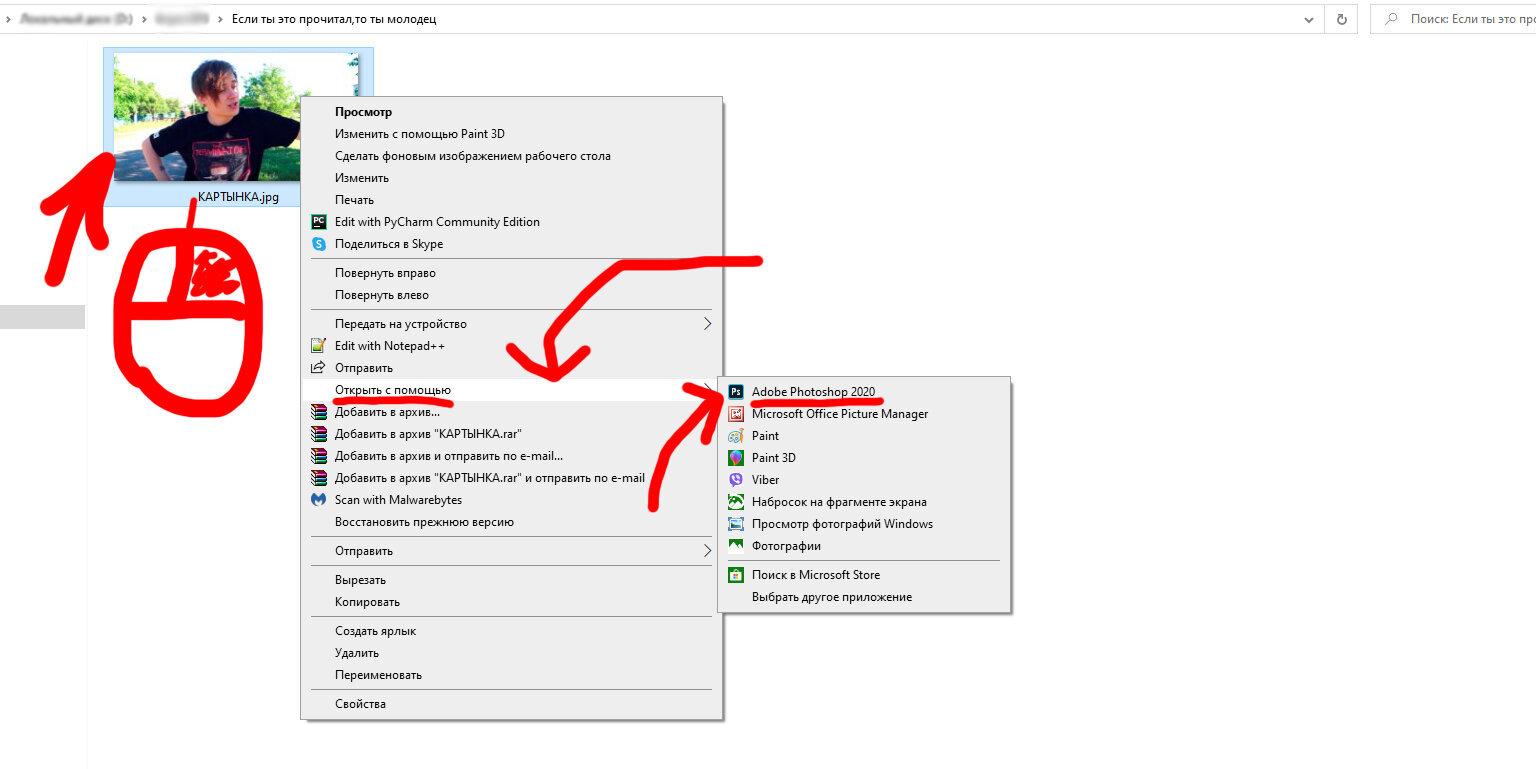Click Microsoft Office Picture Manager icon

coord(736,414)
